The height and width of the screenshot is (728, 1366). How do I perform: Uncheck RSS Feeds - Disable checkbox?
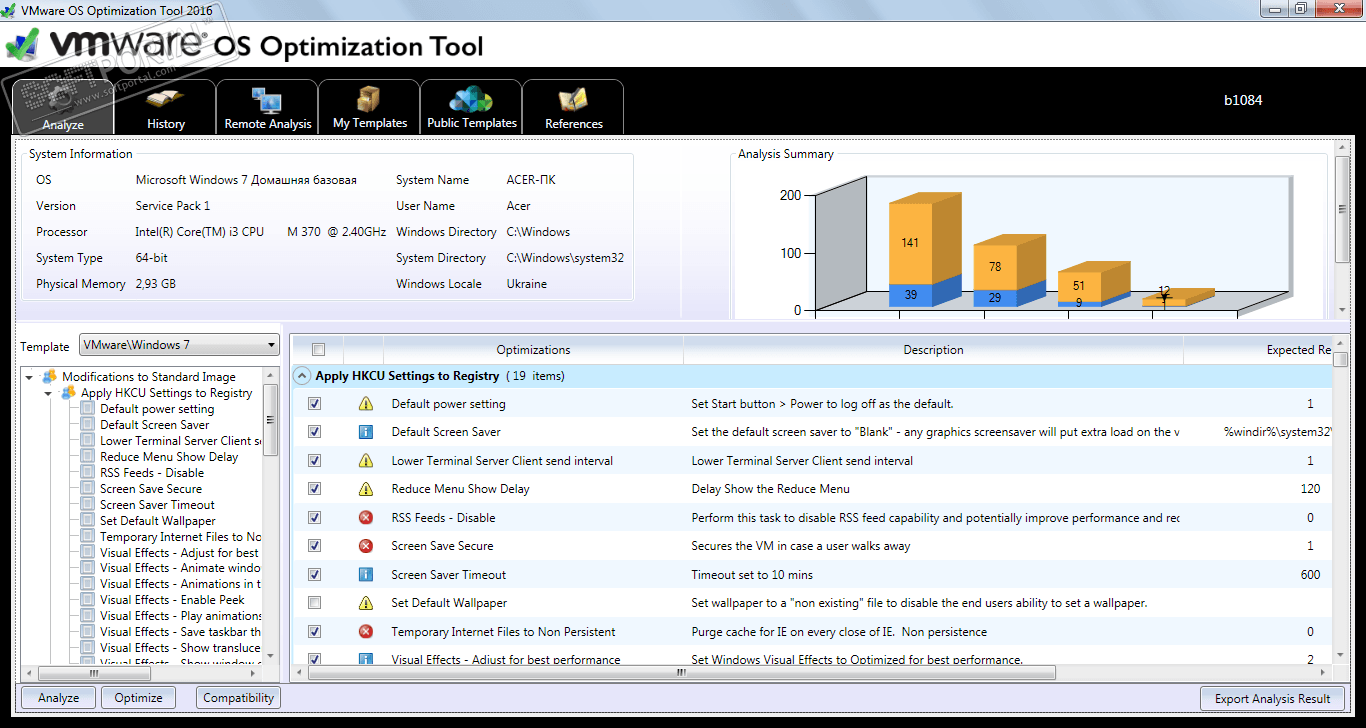[315, 518]
